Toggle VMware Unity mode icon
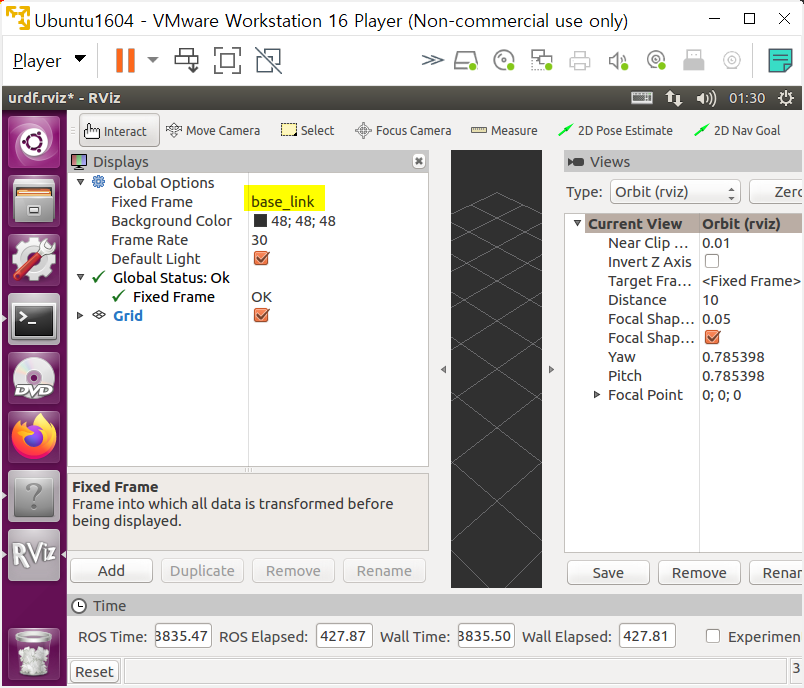Viewport: 804px width, 688px height. coord(268,60)
